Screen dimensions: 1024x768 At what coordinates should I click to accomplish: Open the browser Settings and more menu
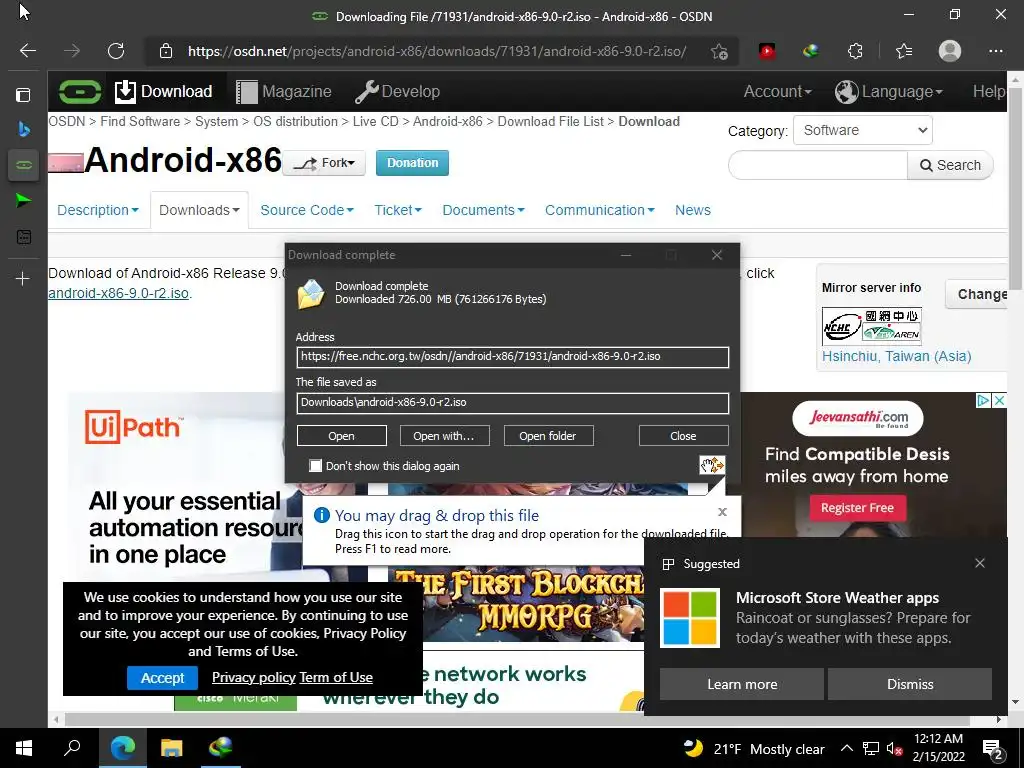coord(995,51)
